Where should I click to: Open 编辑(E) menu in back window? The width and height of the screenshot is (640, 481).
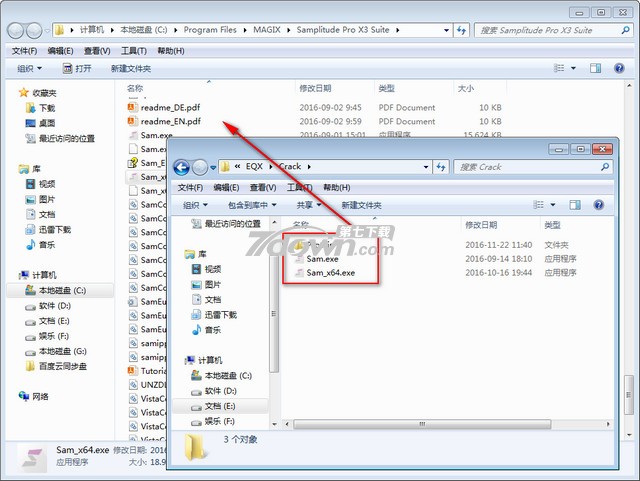60,51
